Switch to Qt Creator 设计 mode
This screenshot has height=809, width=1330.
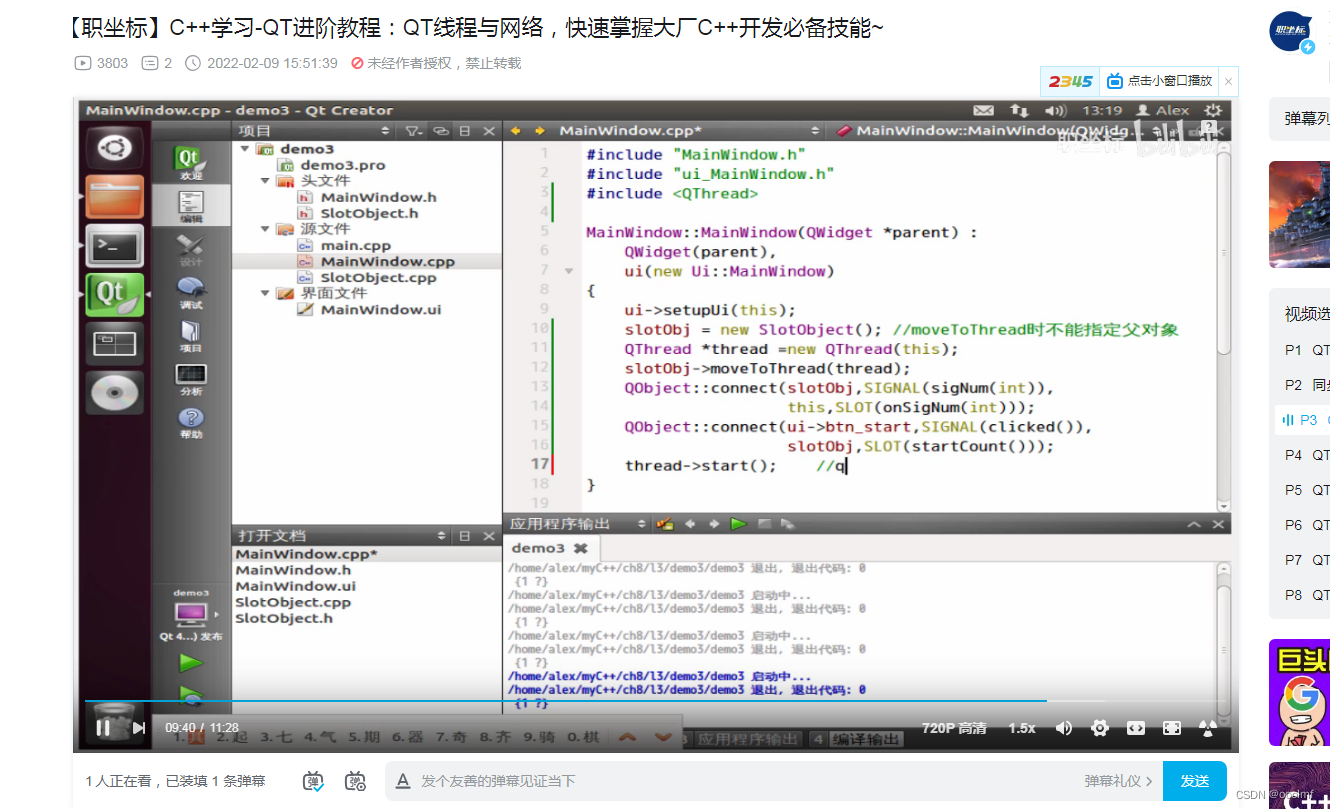(190, 250)
